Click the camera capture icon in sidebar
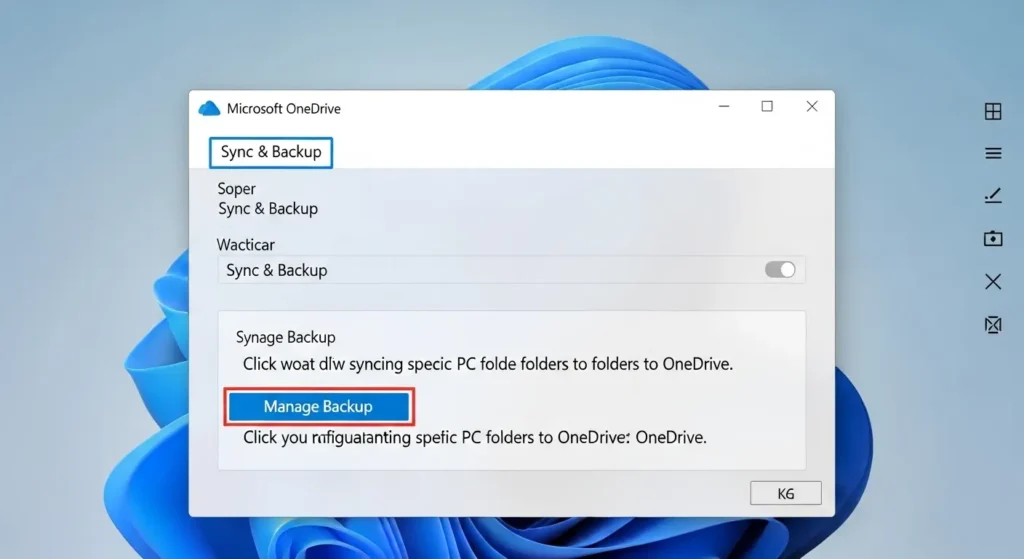The height and width of the screenshot is (559, 1024). [993, 238]
